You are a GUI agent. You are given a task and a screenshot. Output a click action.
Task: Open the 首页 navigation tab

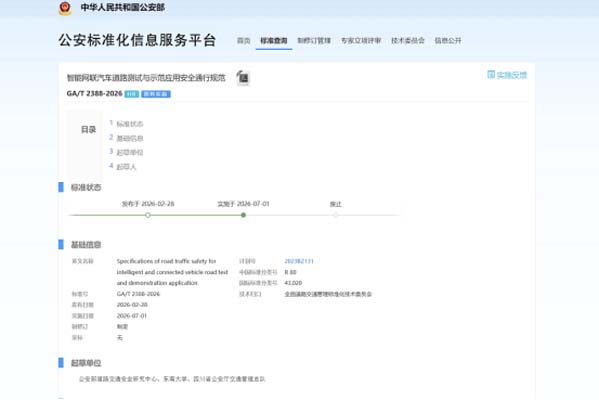point(243,40)
